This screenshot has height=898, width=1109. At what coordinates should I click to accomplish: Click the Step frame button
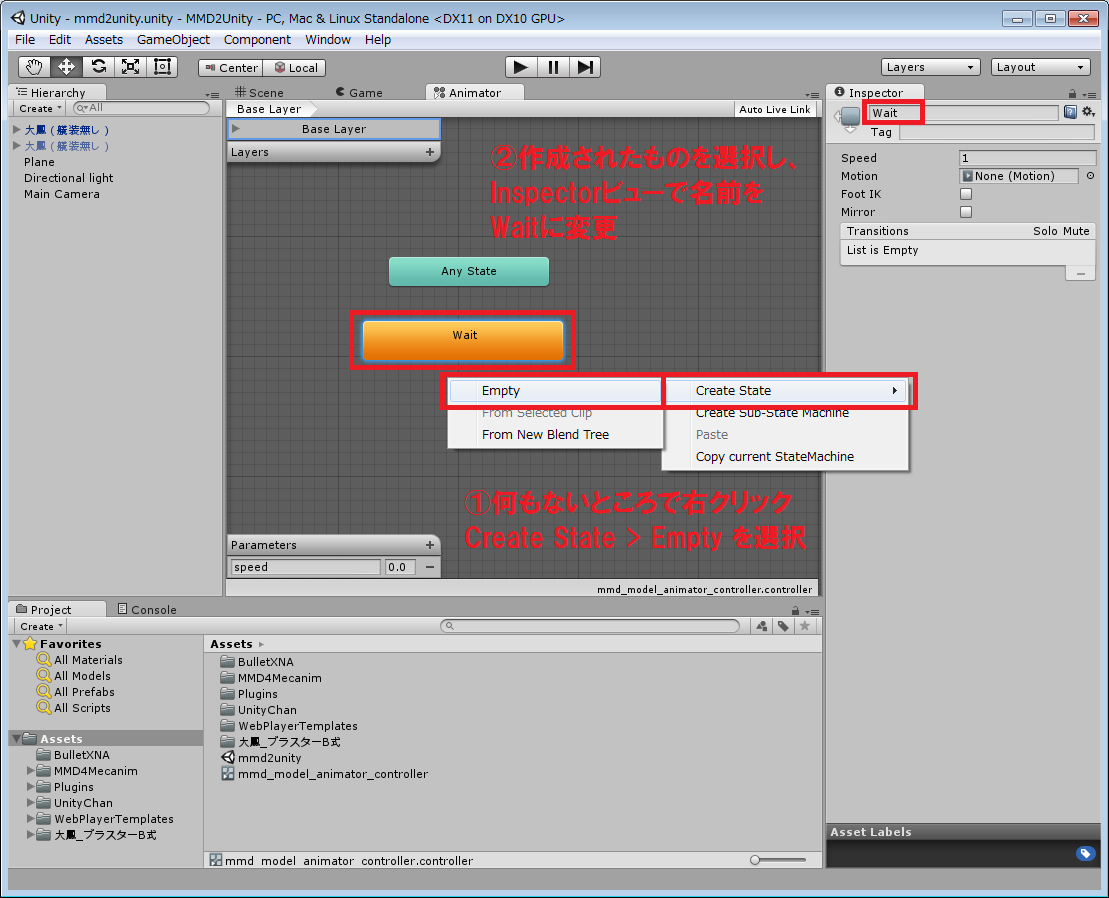(585, 67)
